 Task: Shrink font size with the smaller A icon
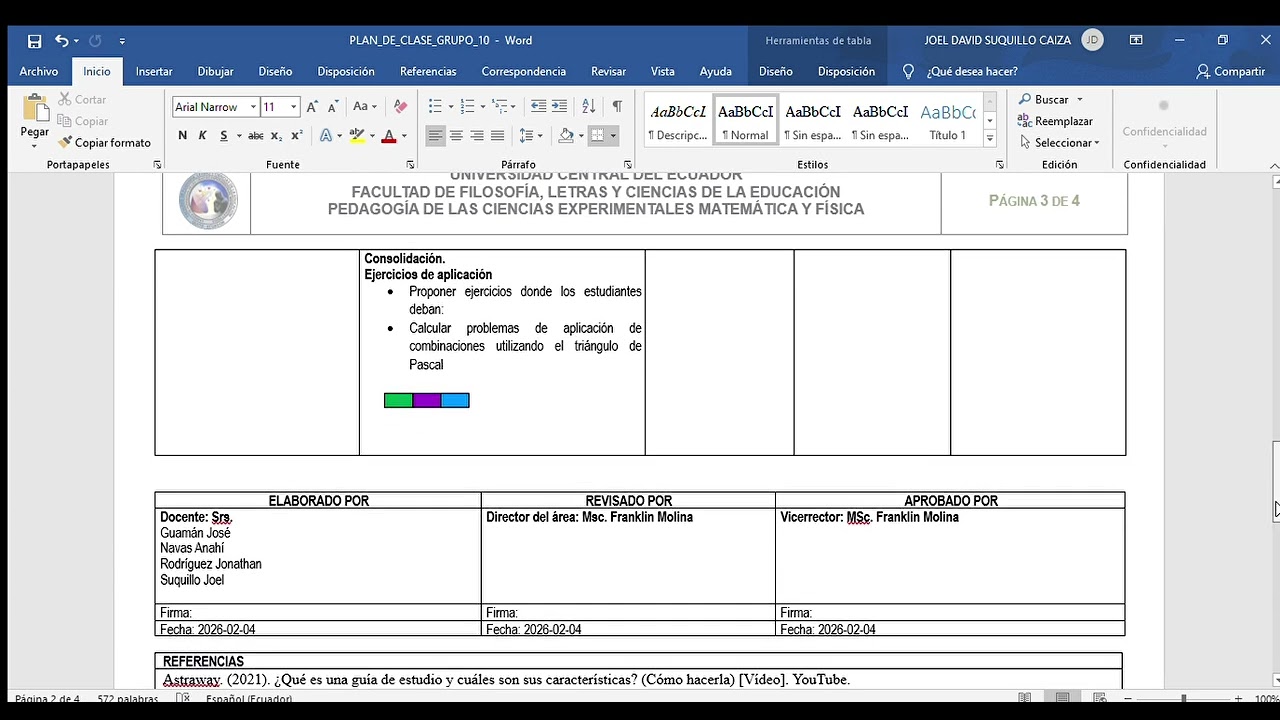[332, 107]
